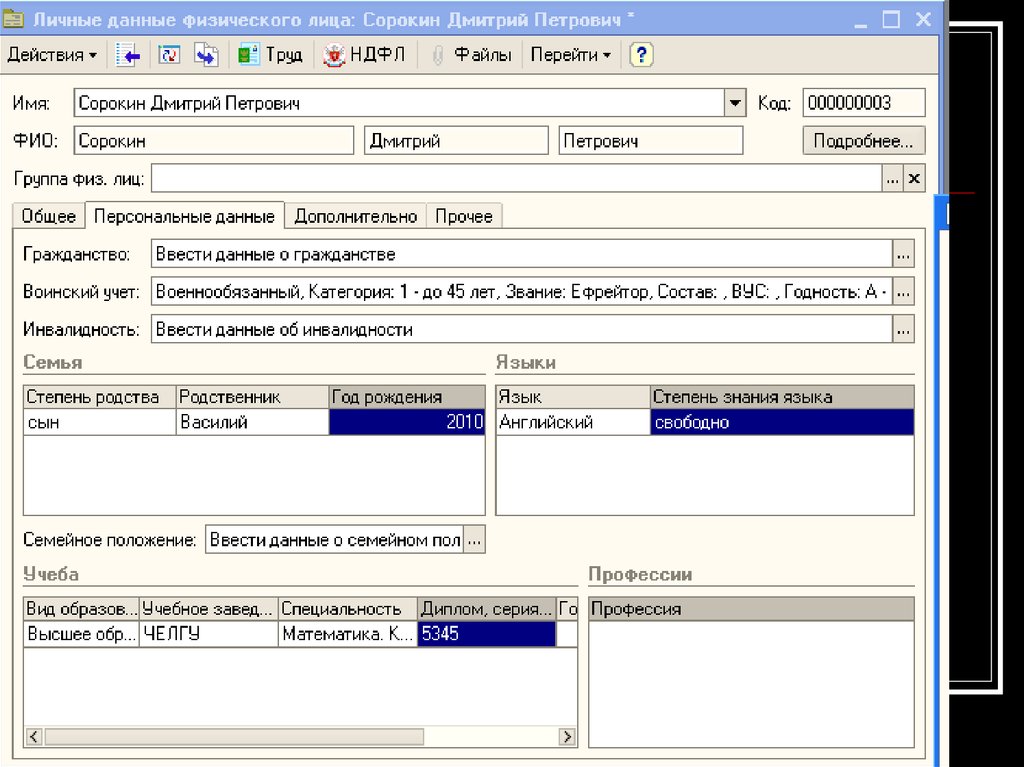This screenshot has height=767, width=1024.
Task: Click the Подробнее... button
Action: click(x=863, y=141)
